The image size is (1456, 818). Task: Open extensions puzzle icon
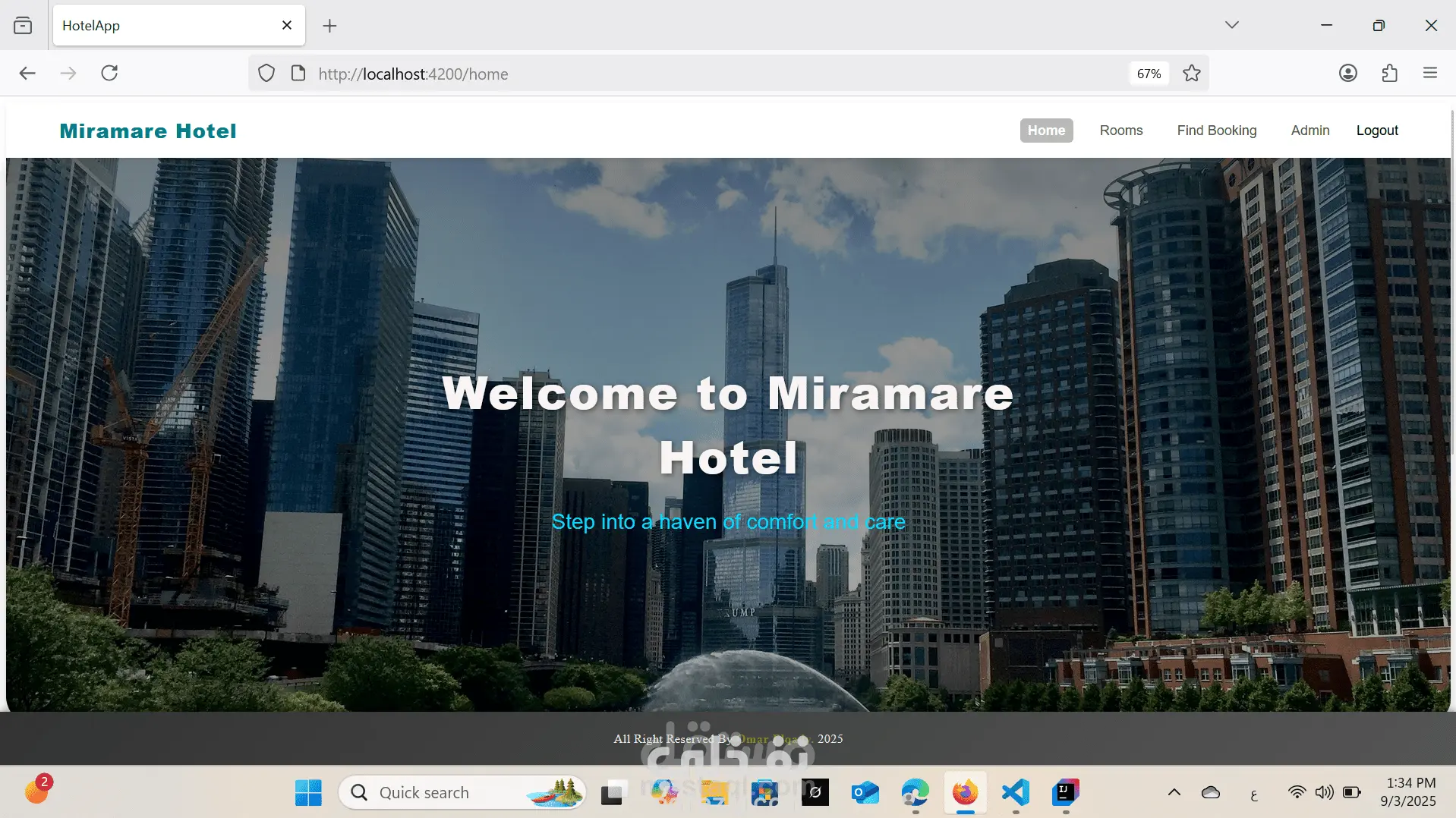tap(1389, 74)
